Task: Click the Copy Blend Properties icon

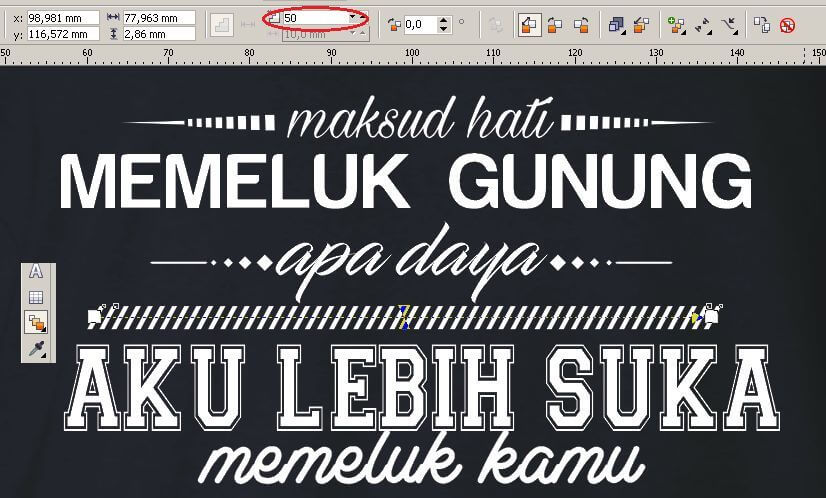Action: click(x=762, y=25)
